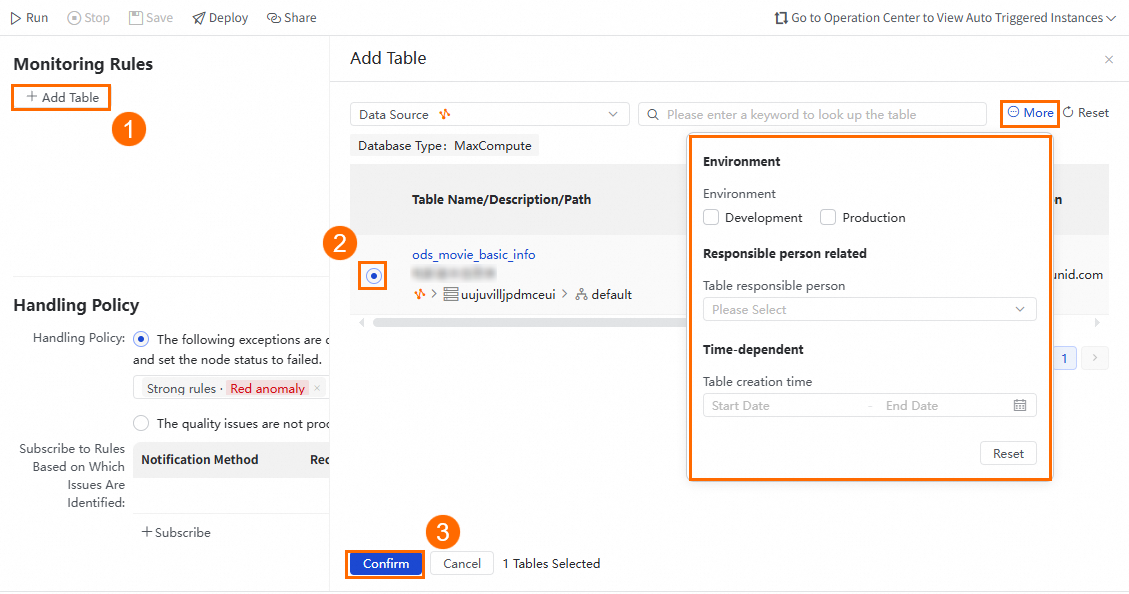Confirm the table selection
Image resolution: width=1129 pixels, height=594 pixels.
[x=386, y=564]
